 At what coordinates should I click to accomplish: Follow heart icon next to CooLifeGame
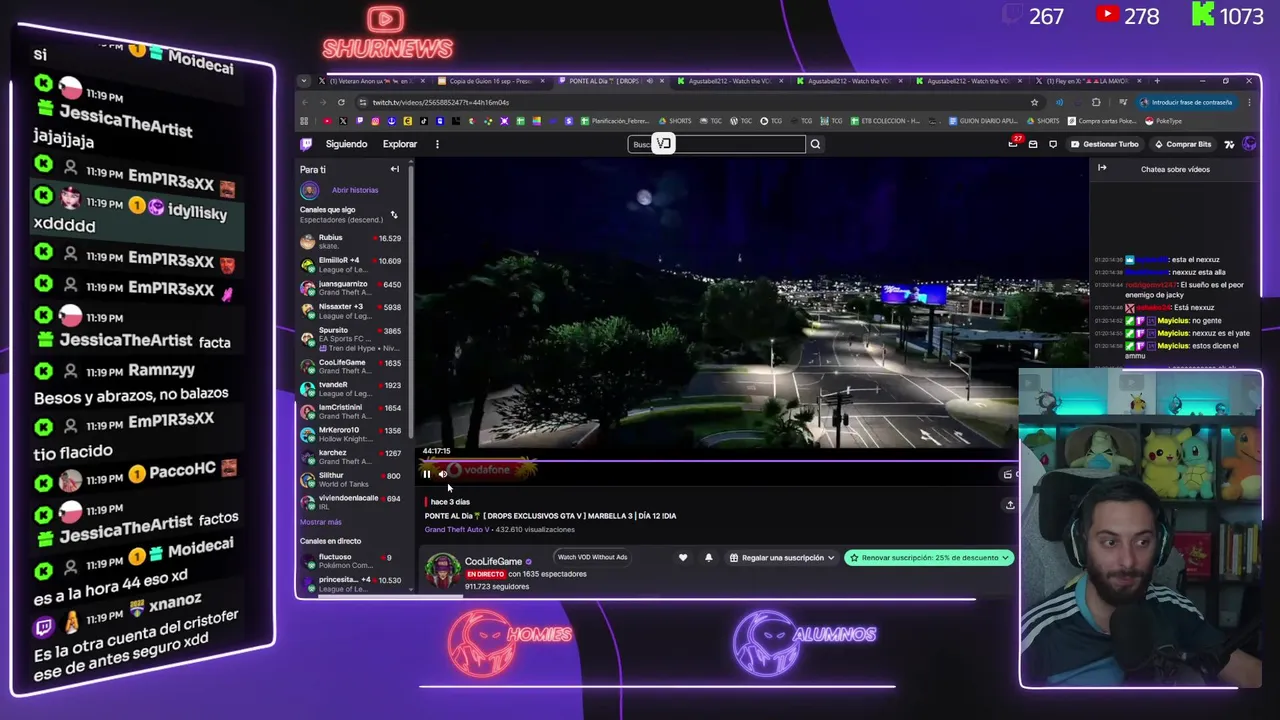click(683, 558)
